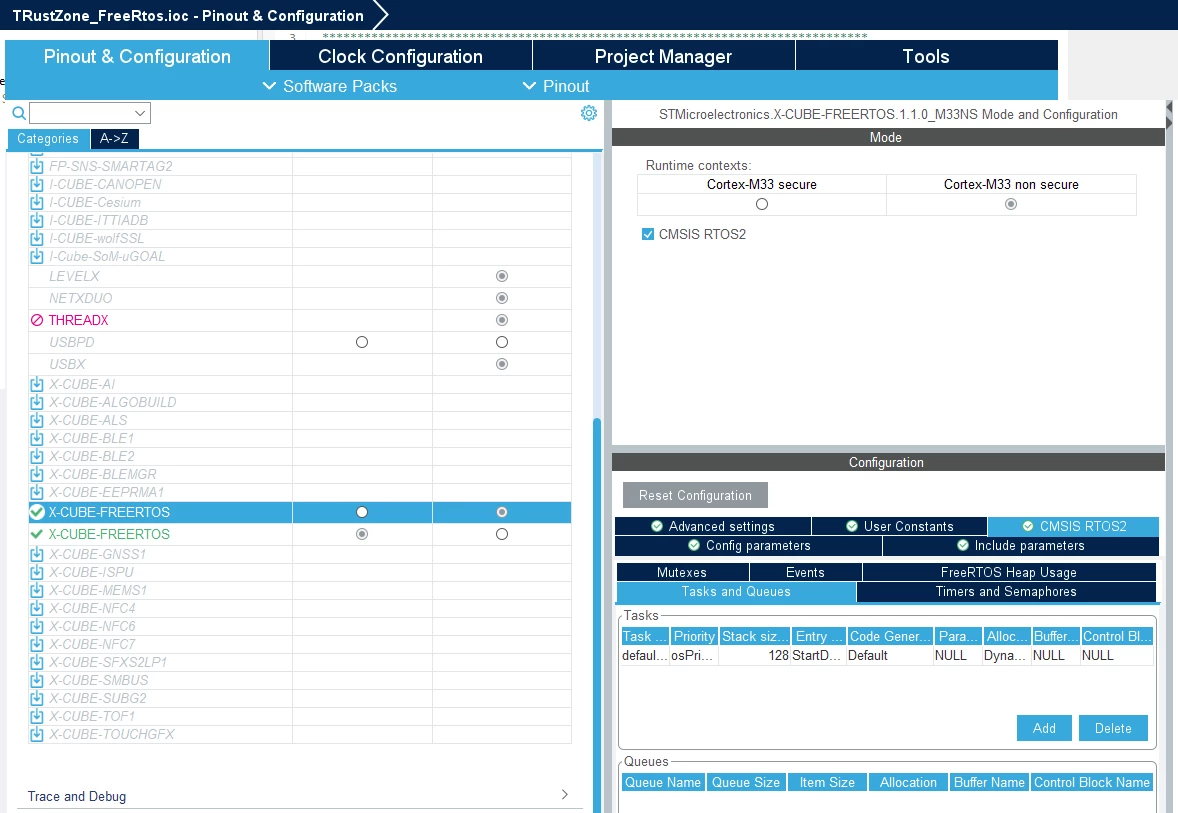
Task: Switch to Events tab
Action: tap(805, 573)
